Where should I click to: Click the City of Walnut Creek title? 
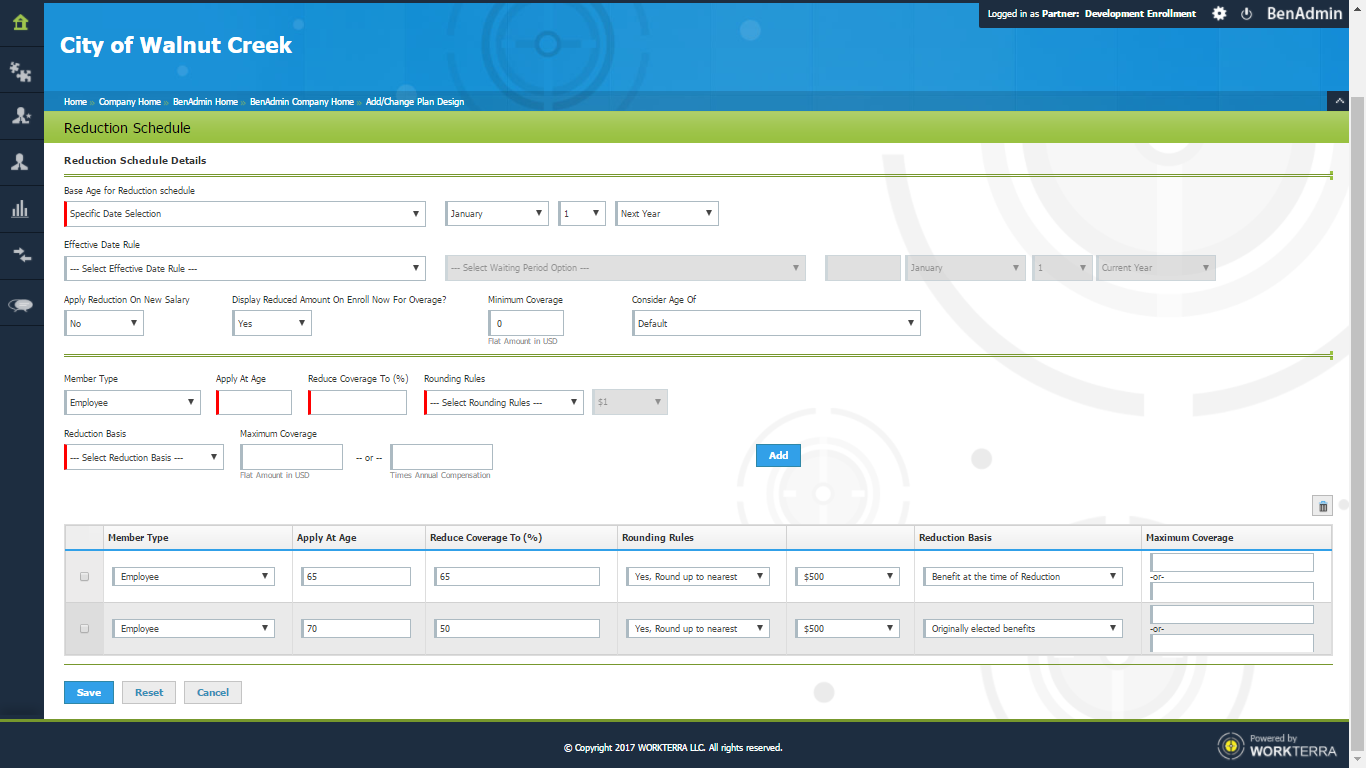(x=176, y=45)
